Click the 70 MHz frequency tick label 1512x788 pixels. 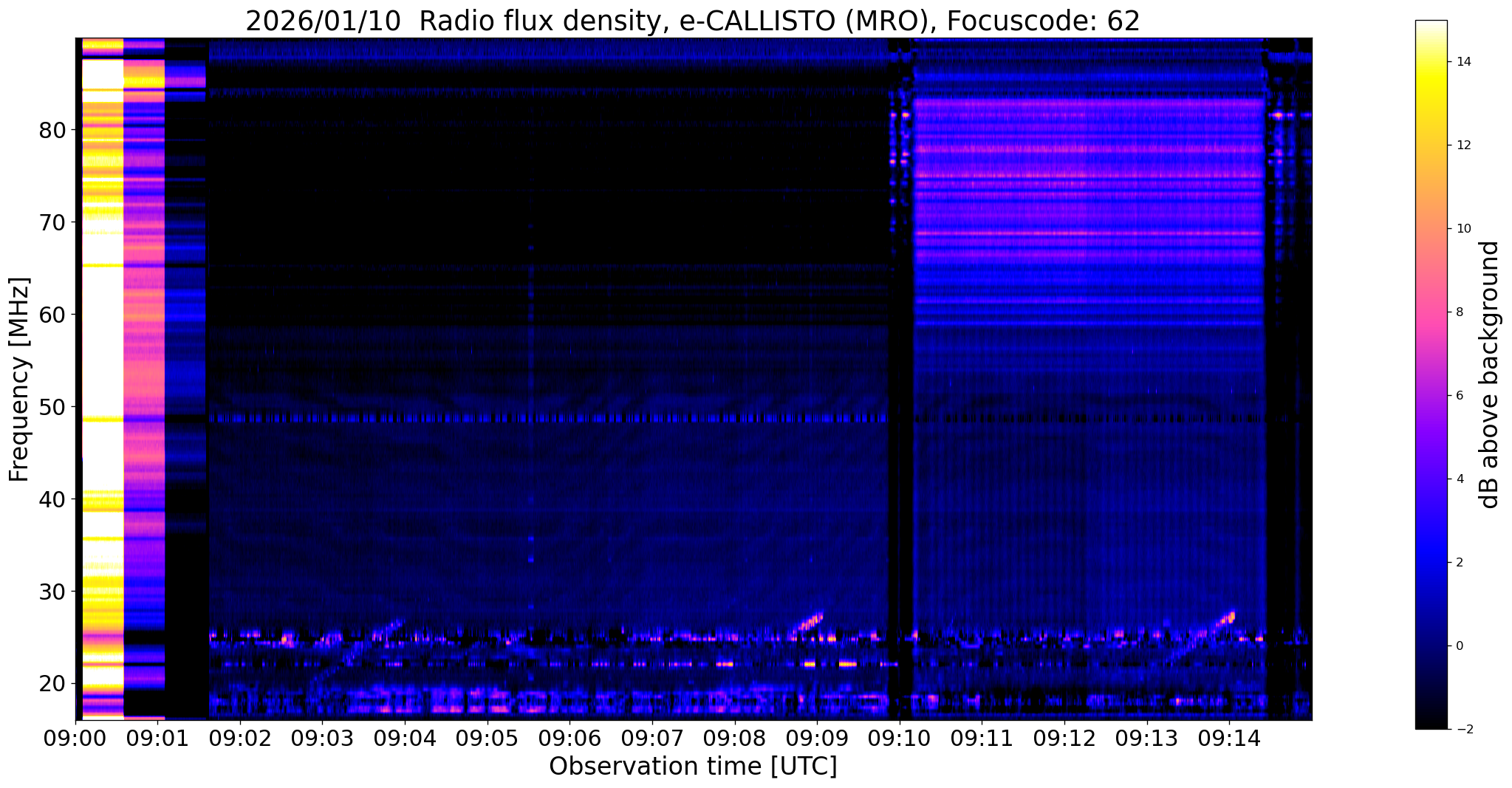point(52,222)
